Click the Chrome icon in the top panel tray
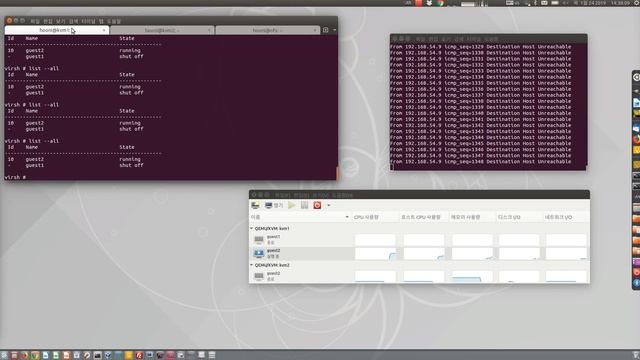640x360 pixels. (x=440, y=3)
